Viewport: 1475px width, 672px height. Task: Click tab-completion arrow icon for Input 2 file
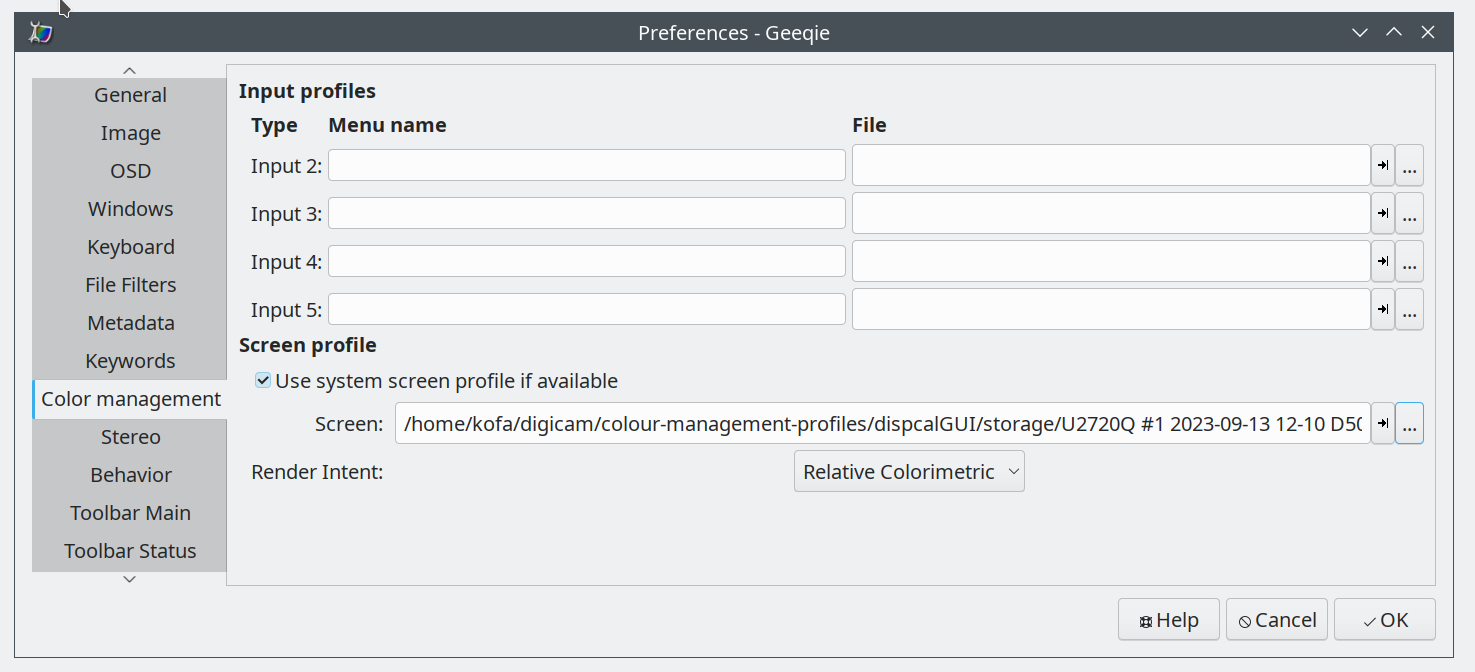1382,166
